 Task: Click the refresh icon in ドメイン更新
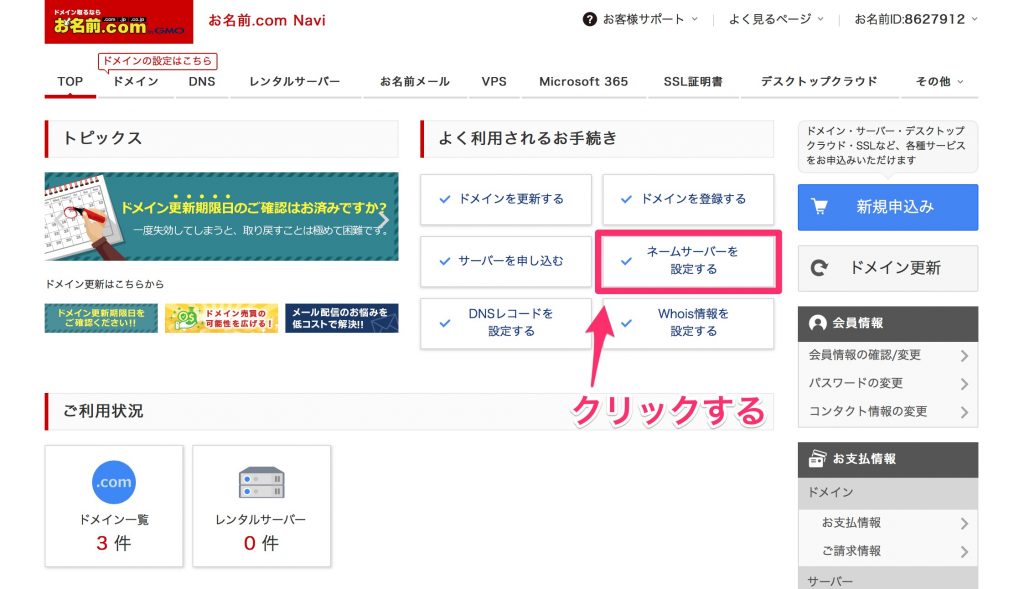coord(820,268)
